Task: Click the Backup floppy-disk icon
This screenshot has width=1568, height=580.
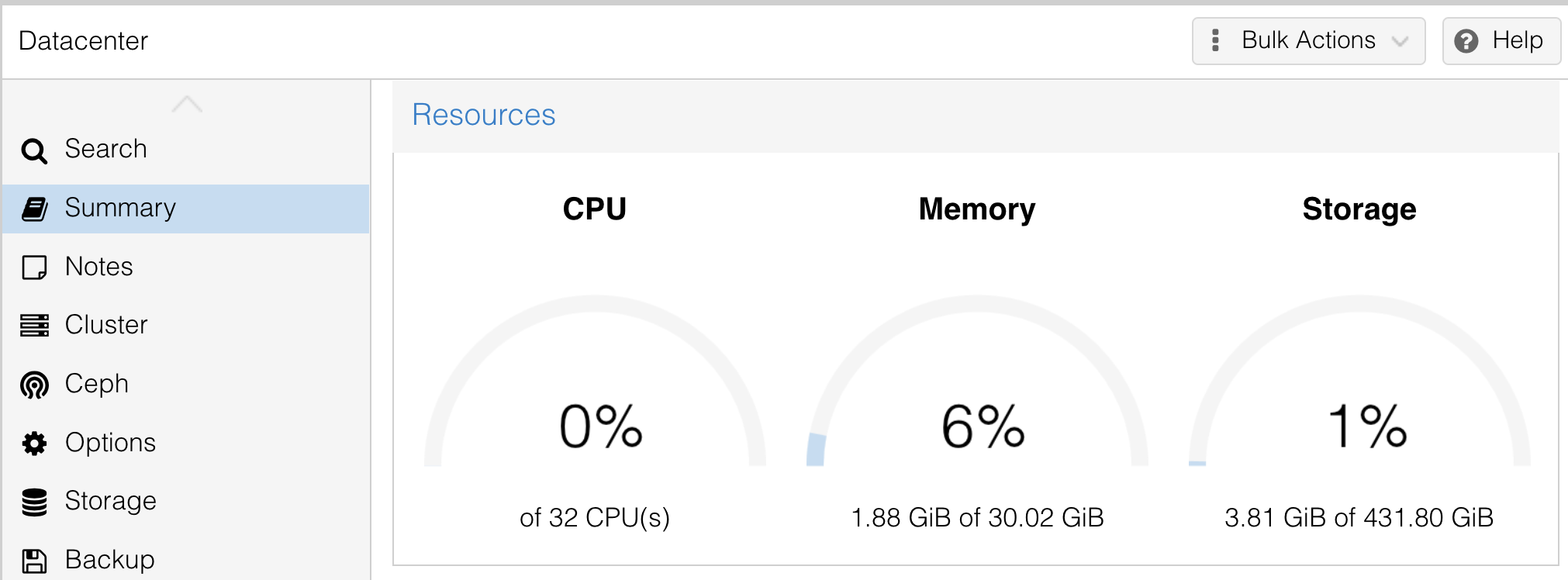Action: pos(34,561)
